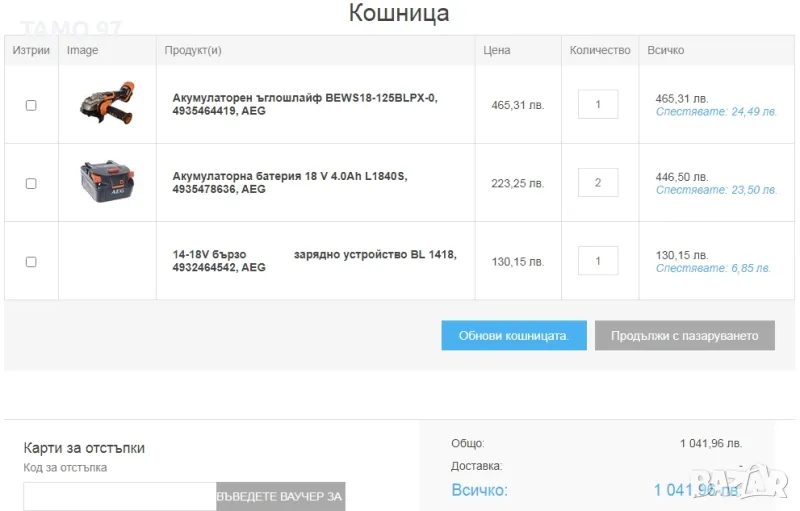800x511 pixels.
Task: Click the BEWS18-125BLPX-0 product name link
Action: click(304, 104)
